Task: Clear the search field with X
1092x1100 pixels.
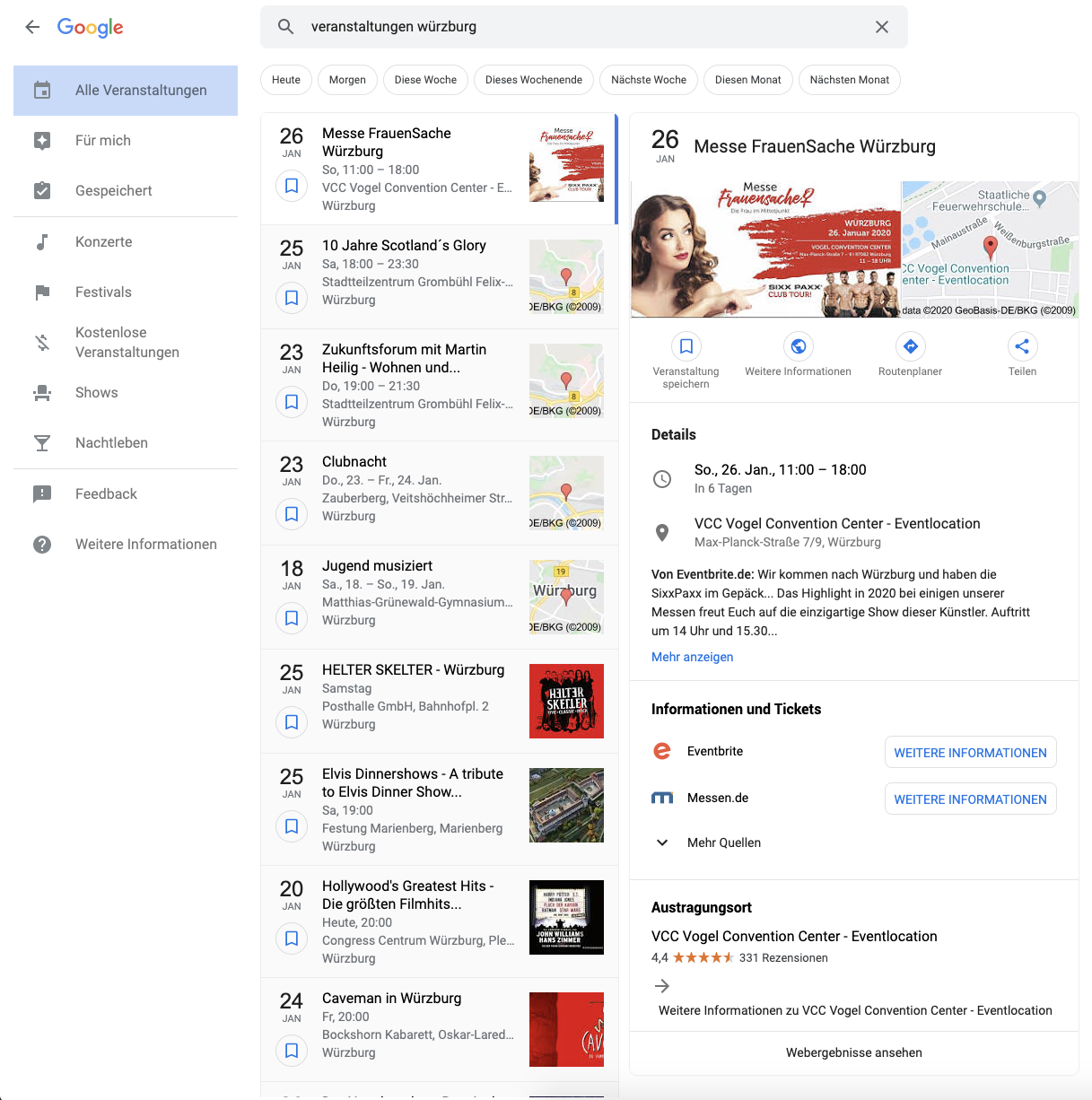Action: click(882, 27)
